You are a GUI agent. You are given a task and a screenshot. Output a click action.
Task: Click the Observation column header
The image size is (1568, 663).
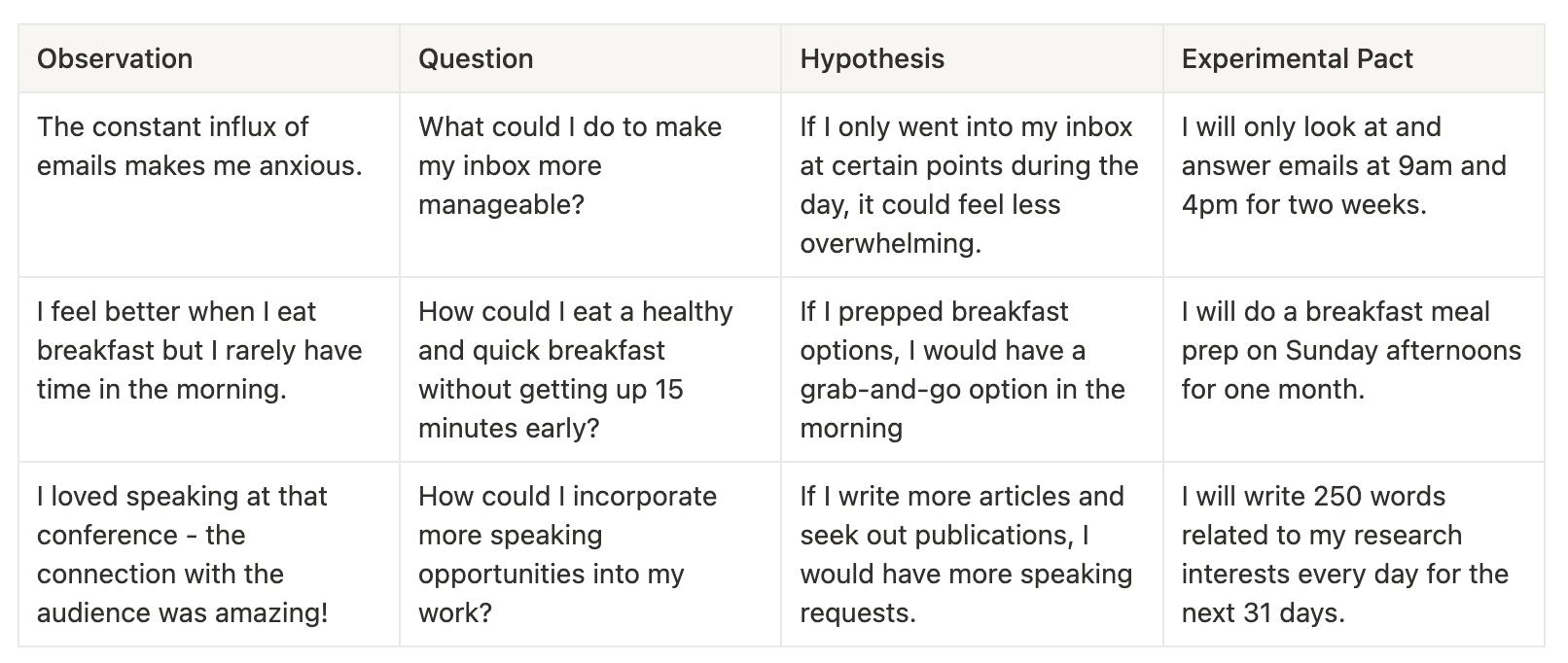(115, 59)
